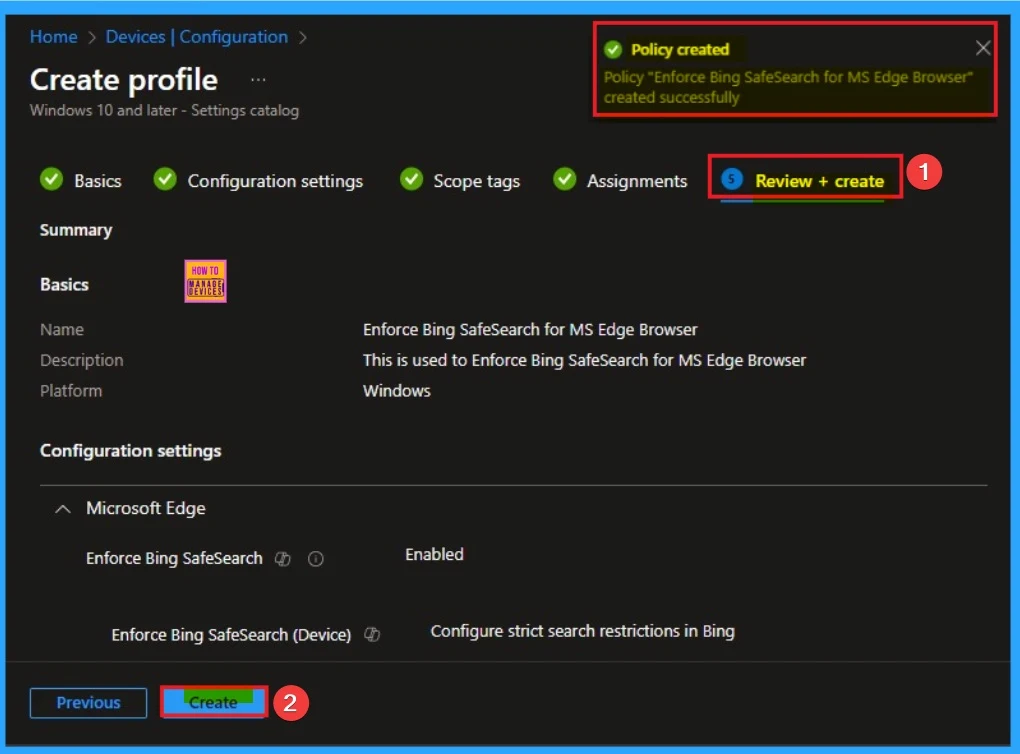Collapse the Microsoft Edge section
The image size is (1020, 754).
(x=62, y=509)
